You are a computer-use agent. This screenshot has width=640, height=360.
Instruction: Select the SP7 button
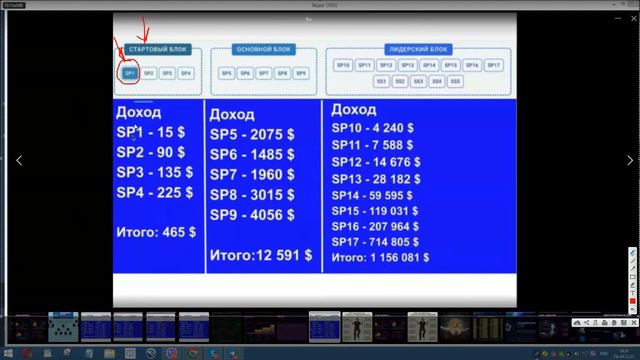click(x=264, y=73)
